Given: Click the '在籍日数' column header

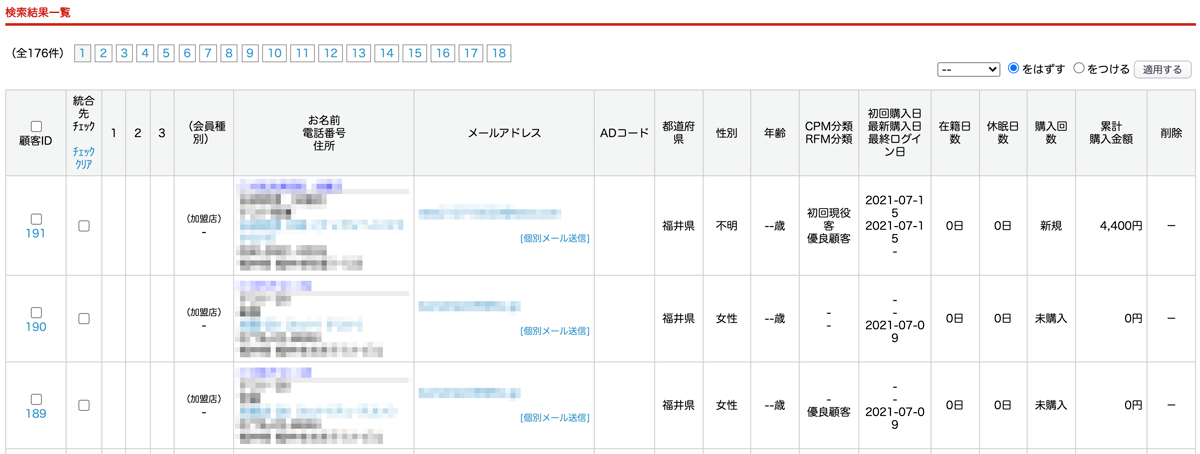Looking at the screenshot, I should pos(955,134).
